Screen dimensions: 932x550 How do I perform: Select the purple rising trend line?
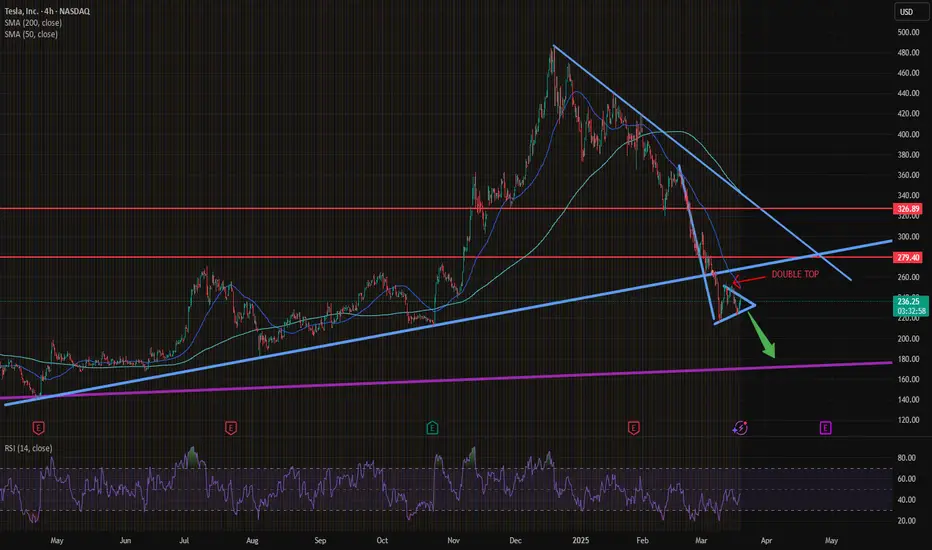click(446, 381)
